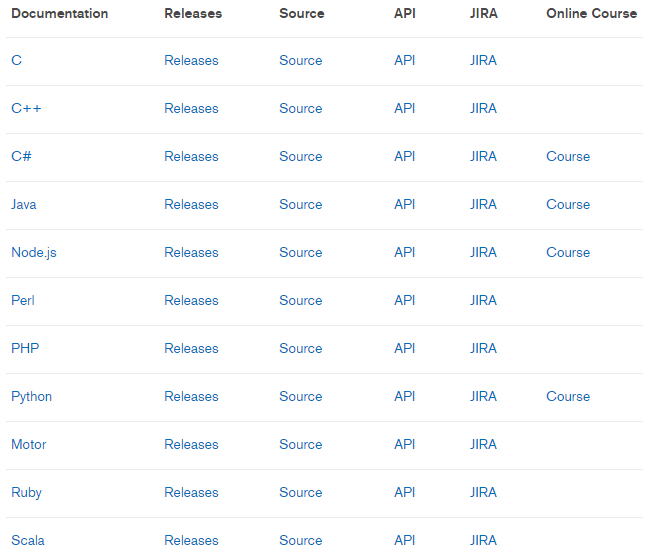Open Source link in the Ruby row

click(x=301, y=493)
